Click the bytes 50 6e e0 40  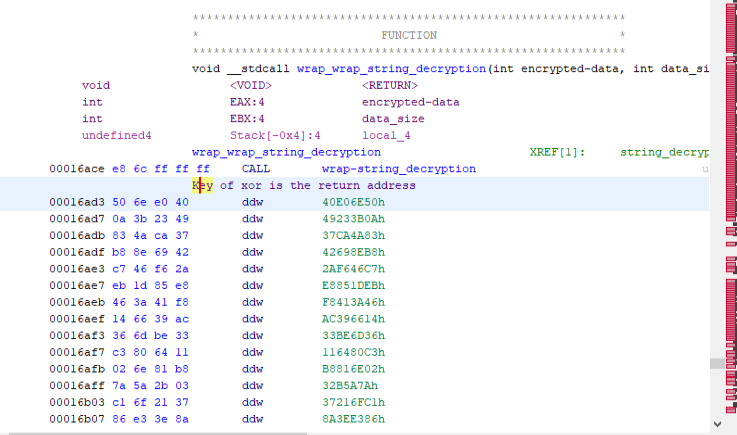pyautogui.click(x=150, y=202)
